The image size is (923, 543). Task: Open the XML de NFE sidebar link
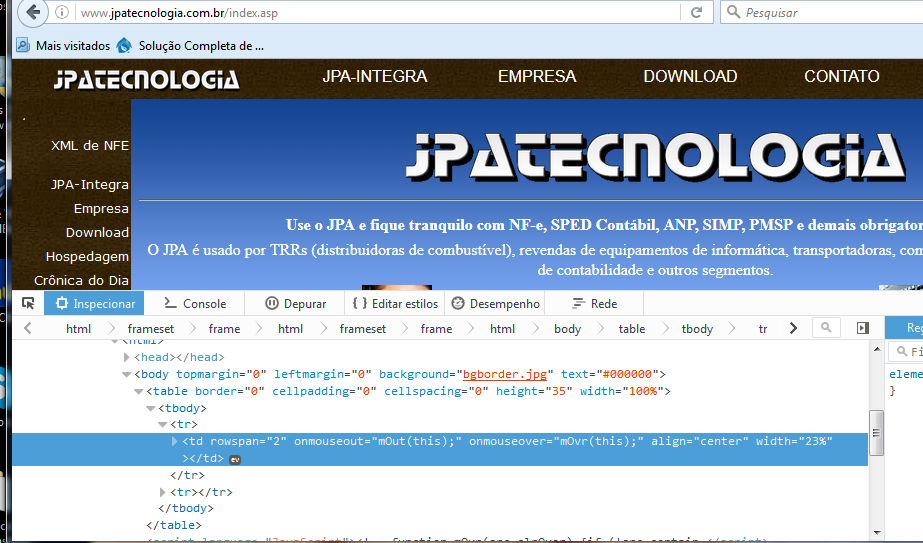pos(89,145)
